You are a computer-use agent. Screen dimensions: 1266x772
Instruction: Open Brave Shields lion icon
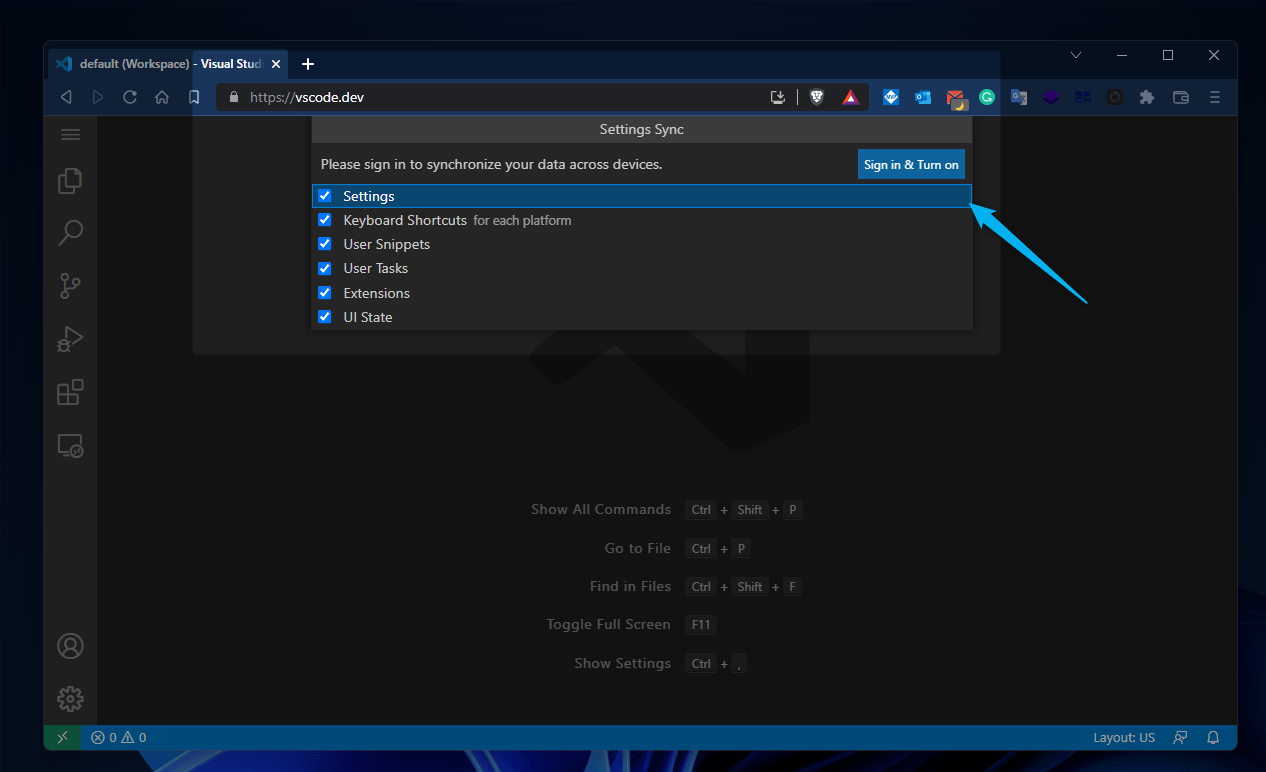(x=817, y=97)
